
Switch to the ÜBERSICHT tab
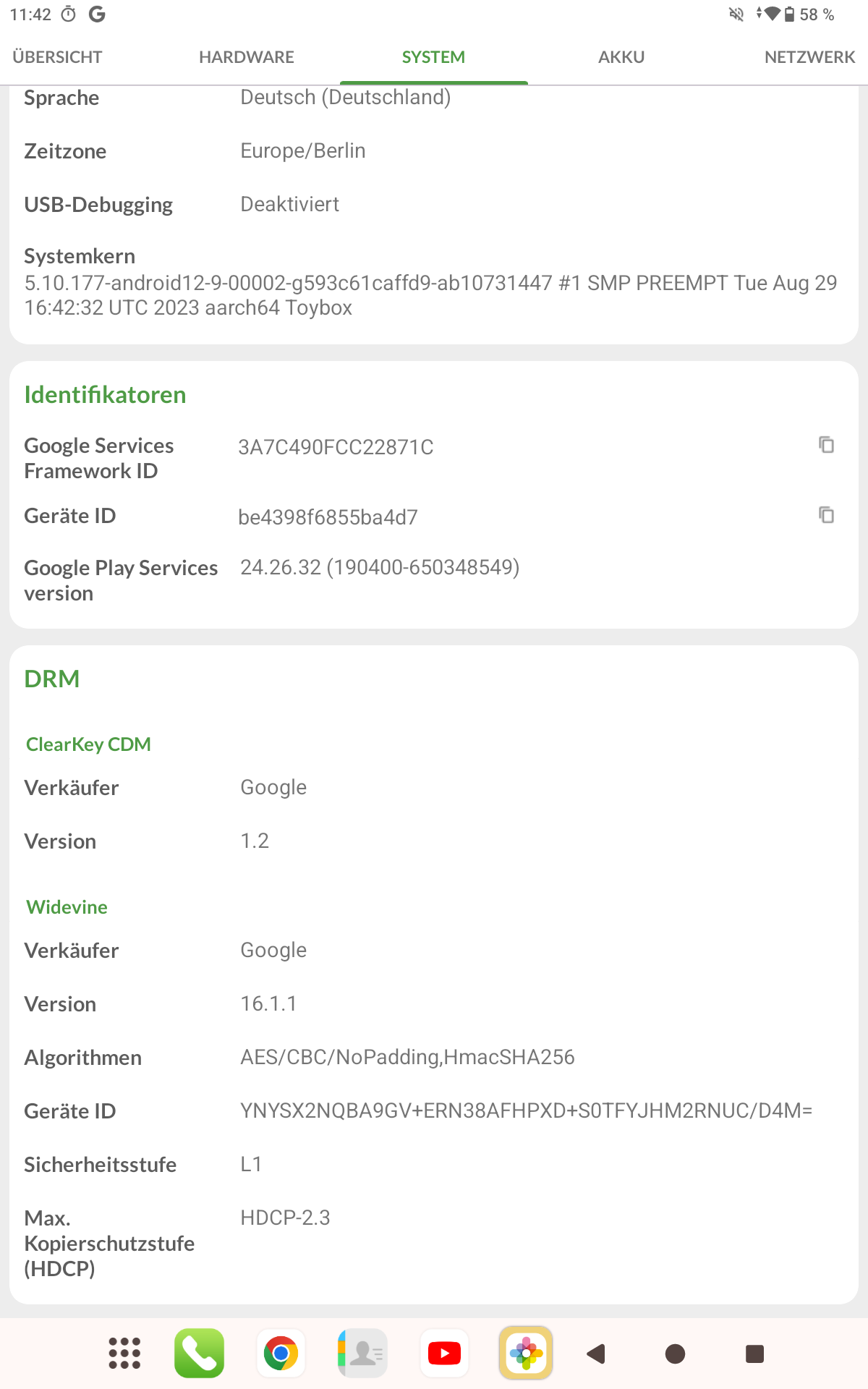[x=57, y=57]
